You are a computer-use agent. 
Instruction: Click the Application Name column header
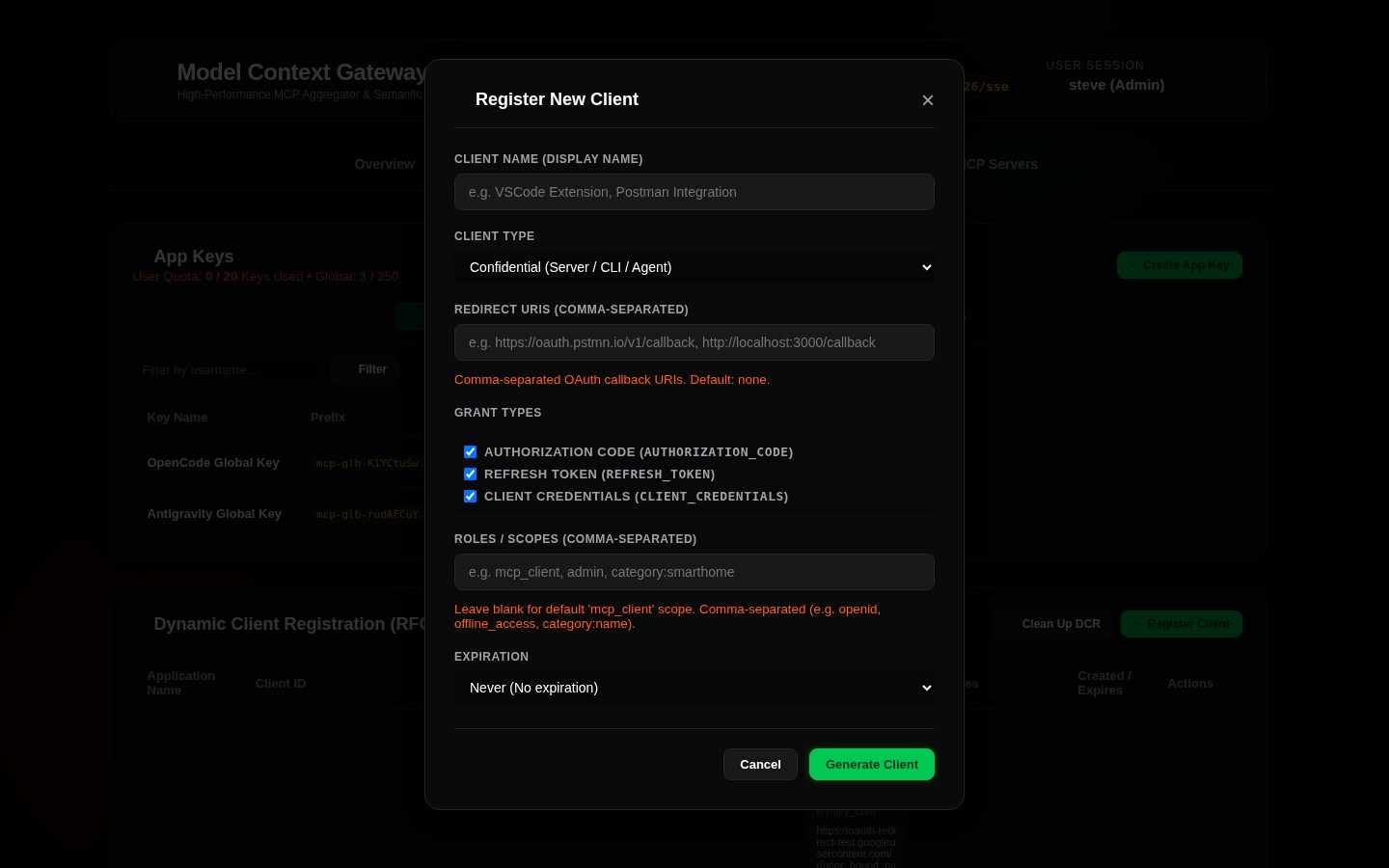point(181,683)
